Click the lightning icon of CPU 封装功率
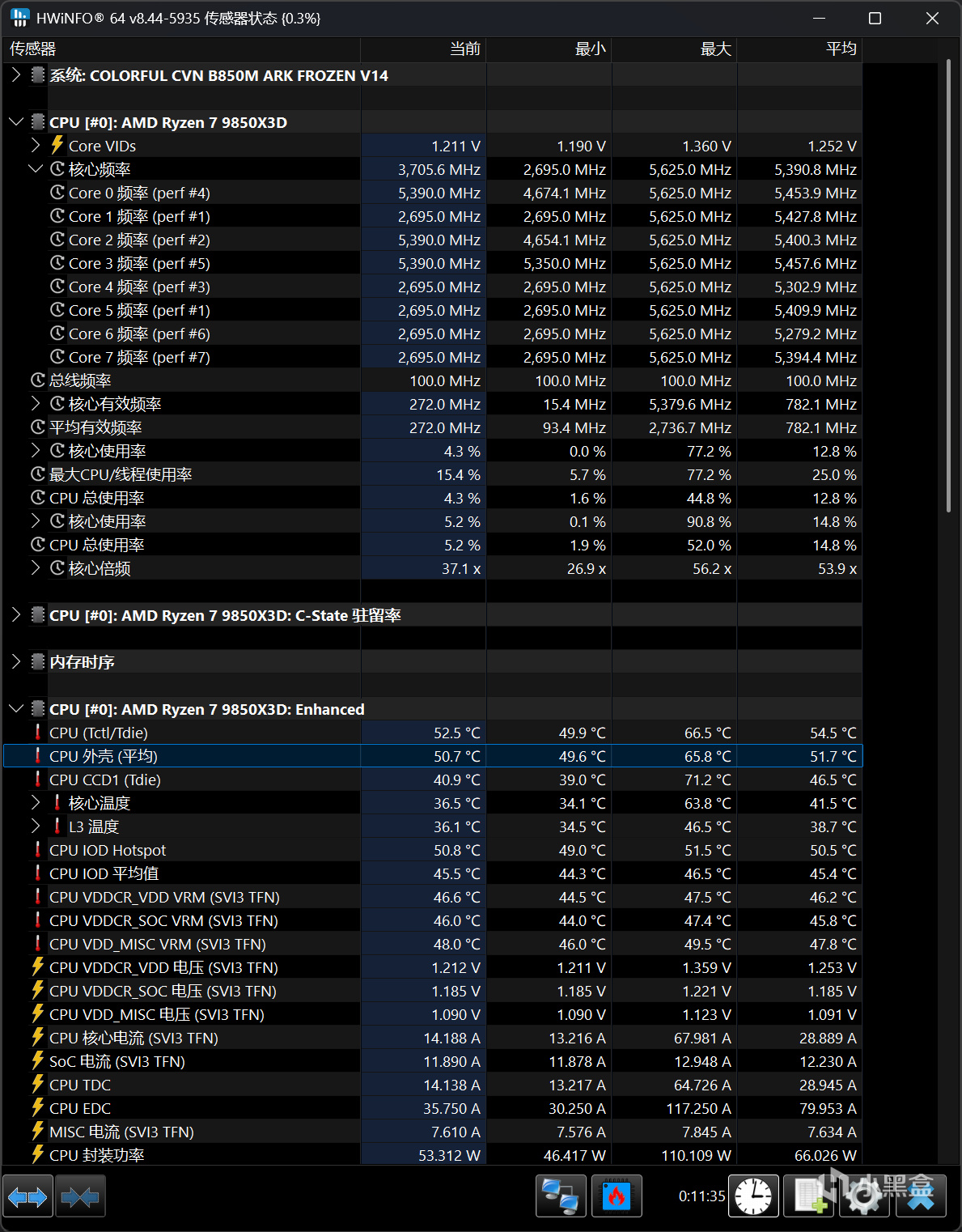The width and height of the screenshot is (962, 1232). pos(38,1155)
